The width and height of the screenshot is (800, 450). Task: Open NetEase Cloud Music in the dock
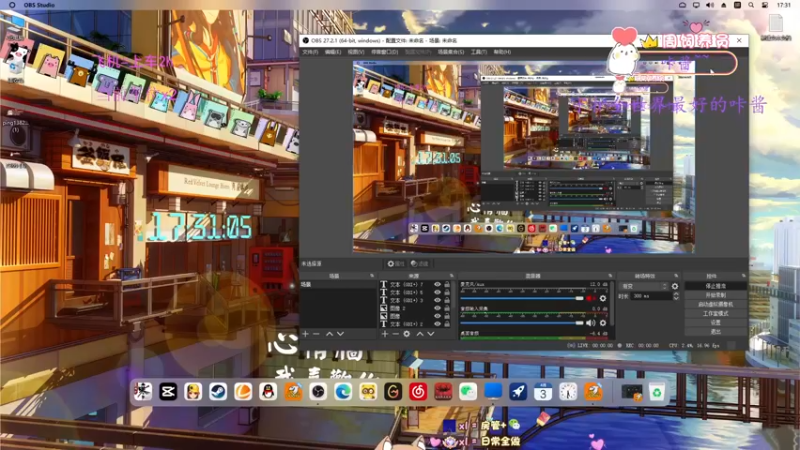pos(418,392)
